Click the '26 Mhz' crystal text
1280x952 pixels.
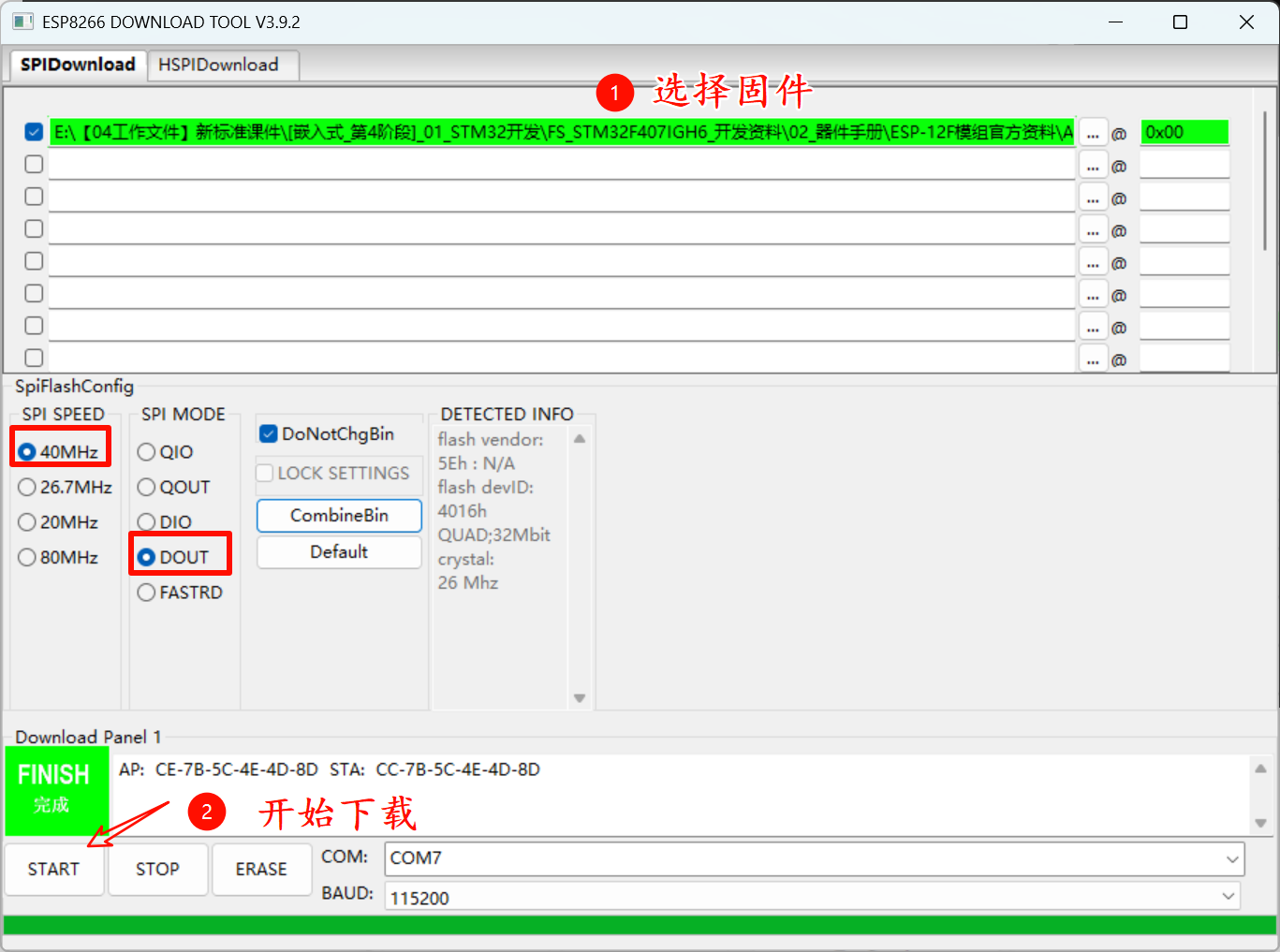coord(467,583)
